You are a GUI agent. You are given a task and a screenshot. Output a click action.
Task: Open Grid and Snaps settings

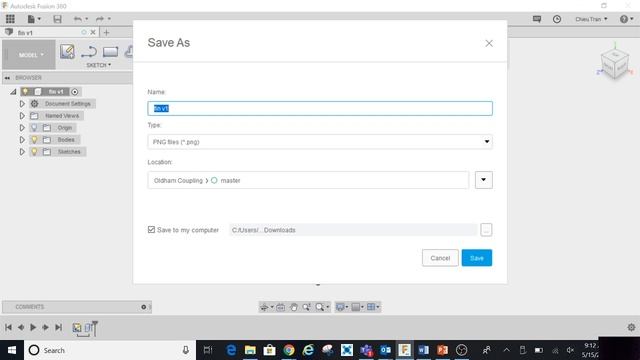click(356, 307)
